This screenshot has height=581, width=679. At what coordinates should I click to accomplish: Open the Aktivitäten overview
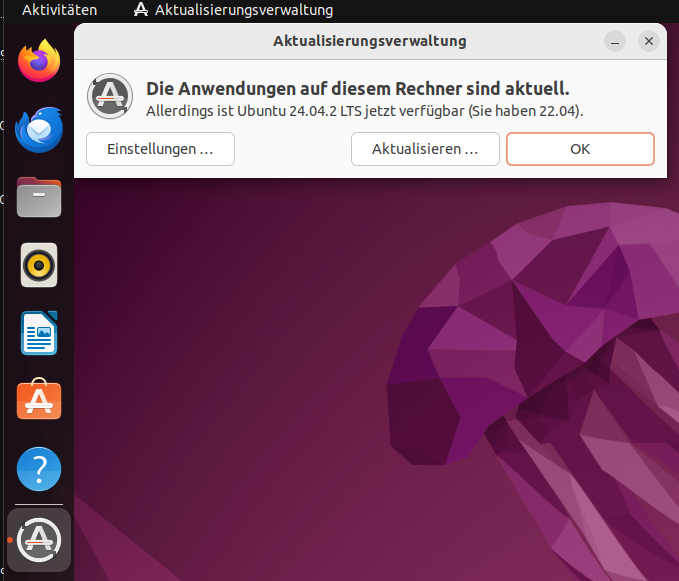tap(59, 10)
